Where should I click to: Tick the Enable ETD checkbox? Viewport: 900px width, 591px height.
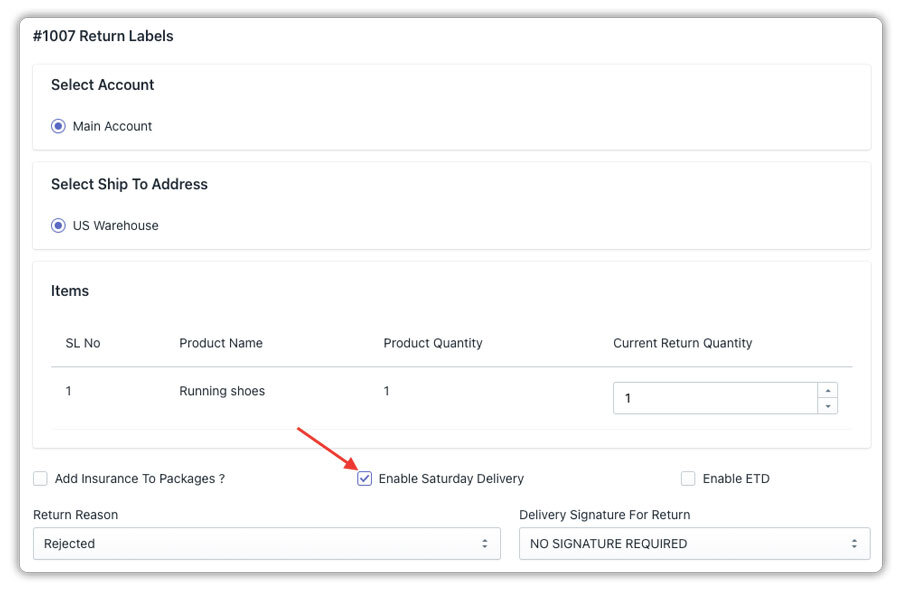[x=688, y=479]
